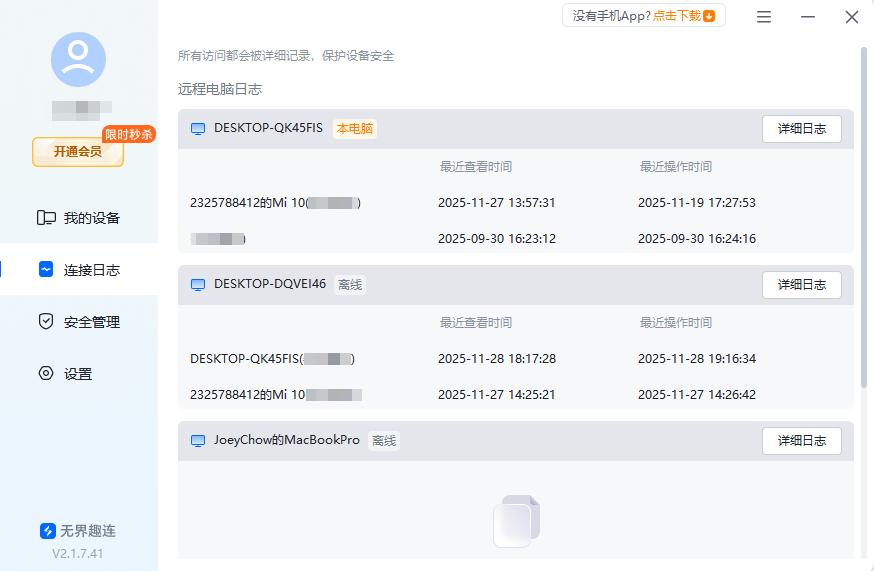Open 安全管理 sidebar item
Image resolution: width=874 pixels, height=571 pixels.
(x=79, y=322)
